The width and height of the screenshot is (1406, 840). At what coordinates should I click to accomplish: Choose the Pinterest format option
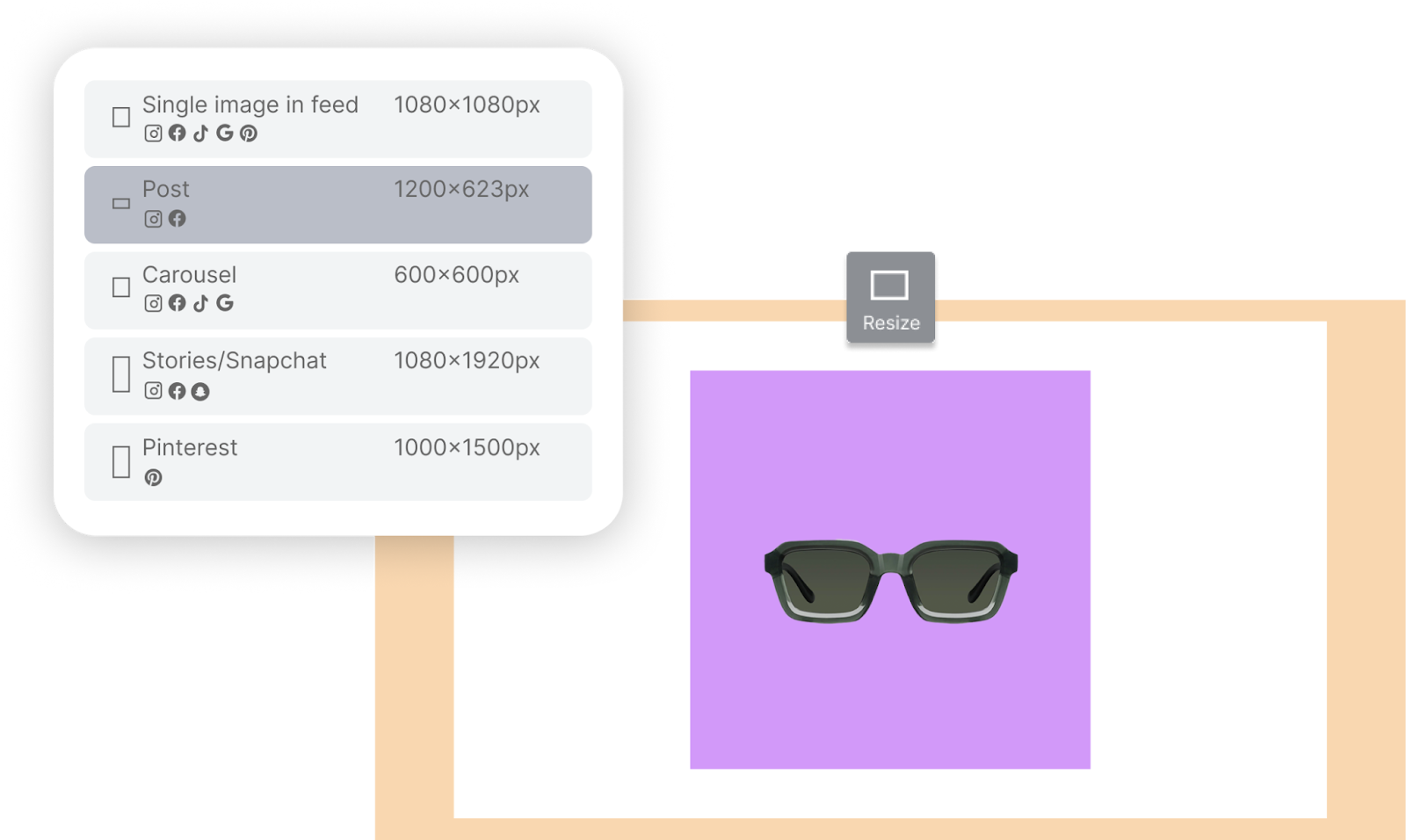coord(338,462)
